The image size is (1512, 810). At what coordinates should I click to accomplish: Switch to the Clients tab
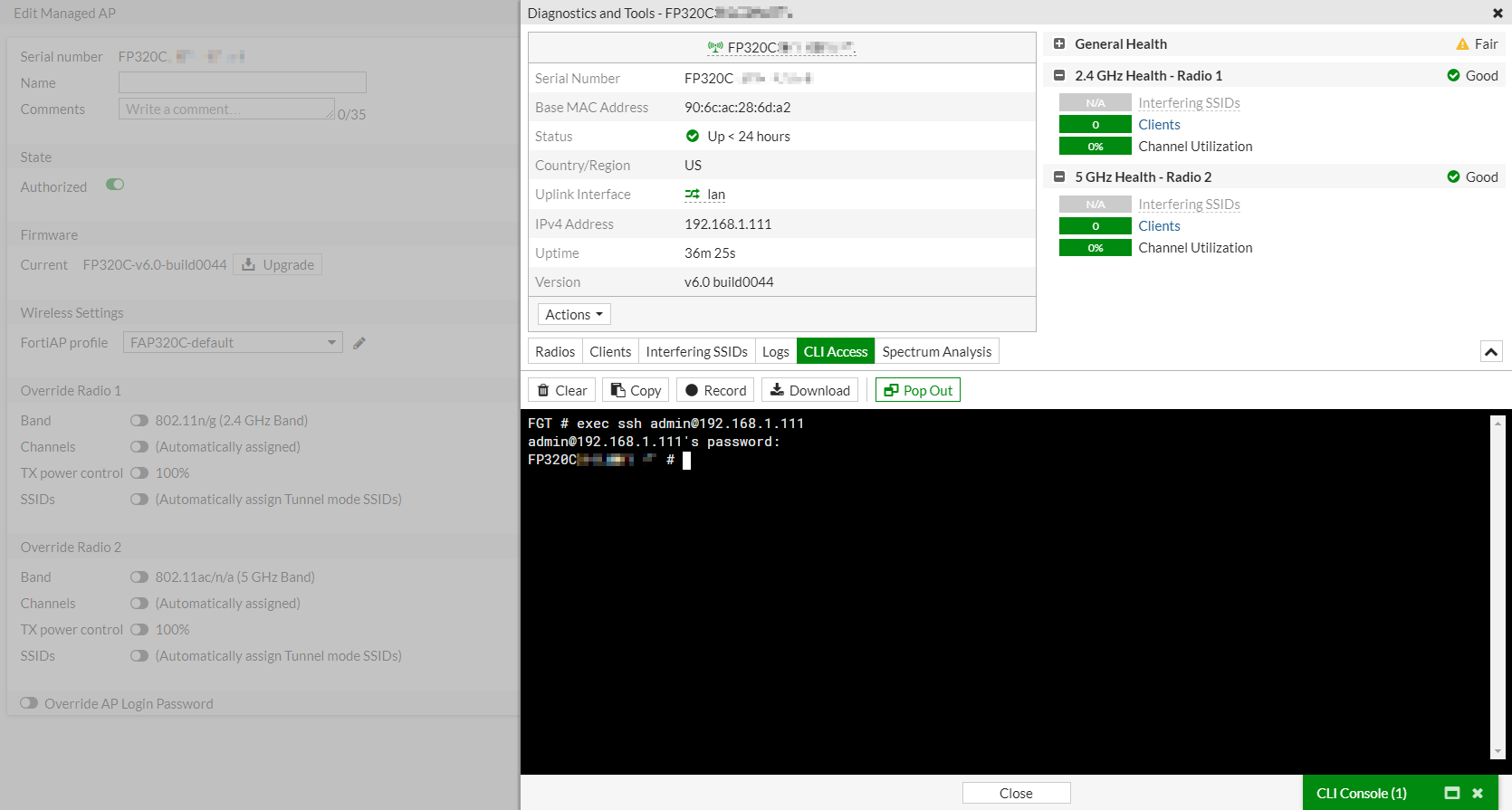click(610, 352)
